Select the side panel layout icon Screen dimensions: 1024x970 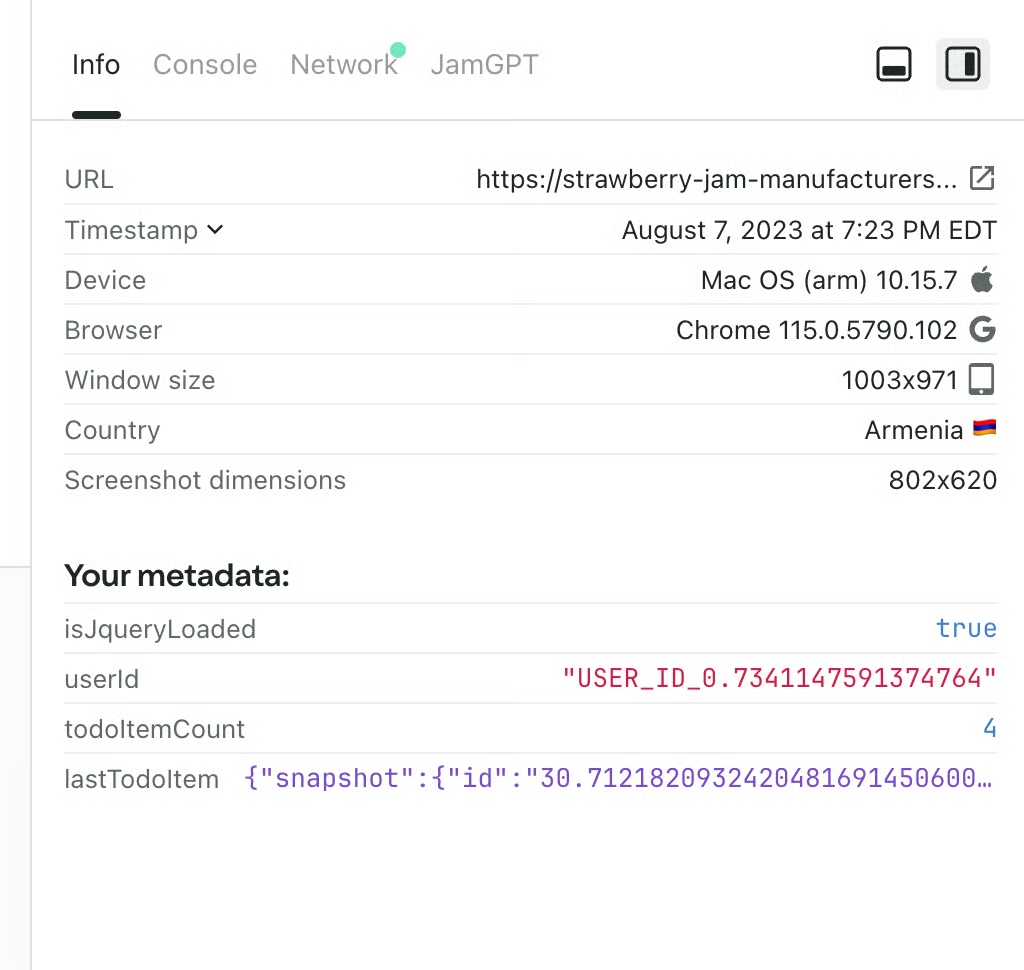point(962,65)
